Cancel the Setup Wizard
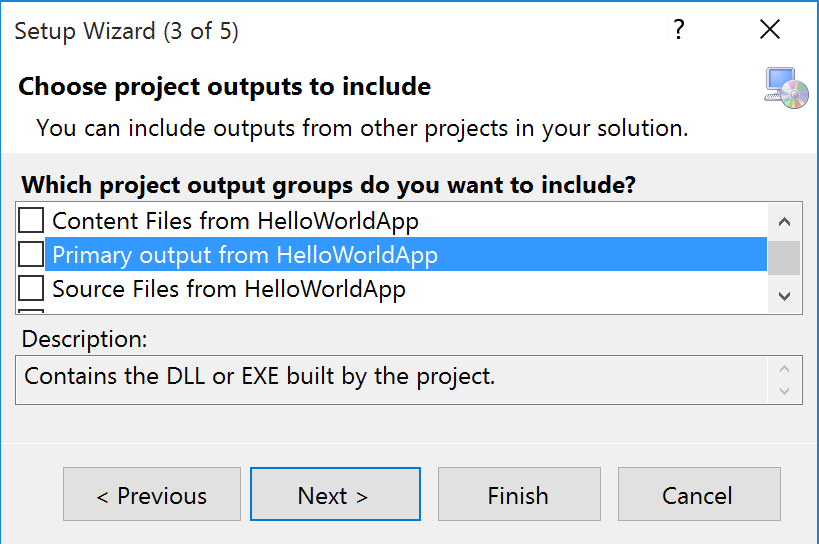Image resolution: width=819 pixels, height=544 pixels. click(699, 494)
